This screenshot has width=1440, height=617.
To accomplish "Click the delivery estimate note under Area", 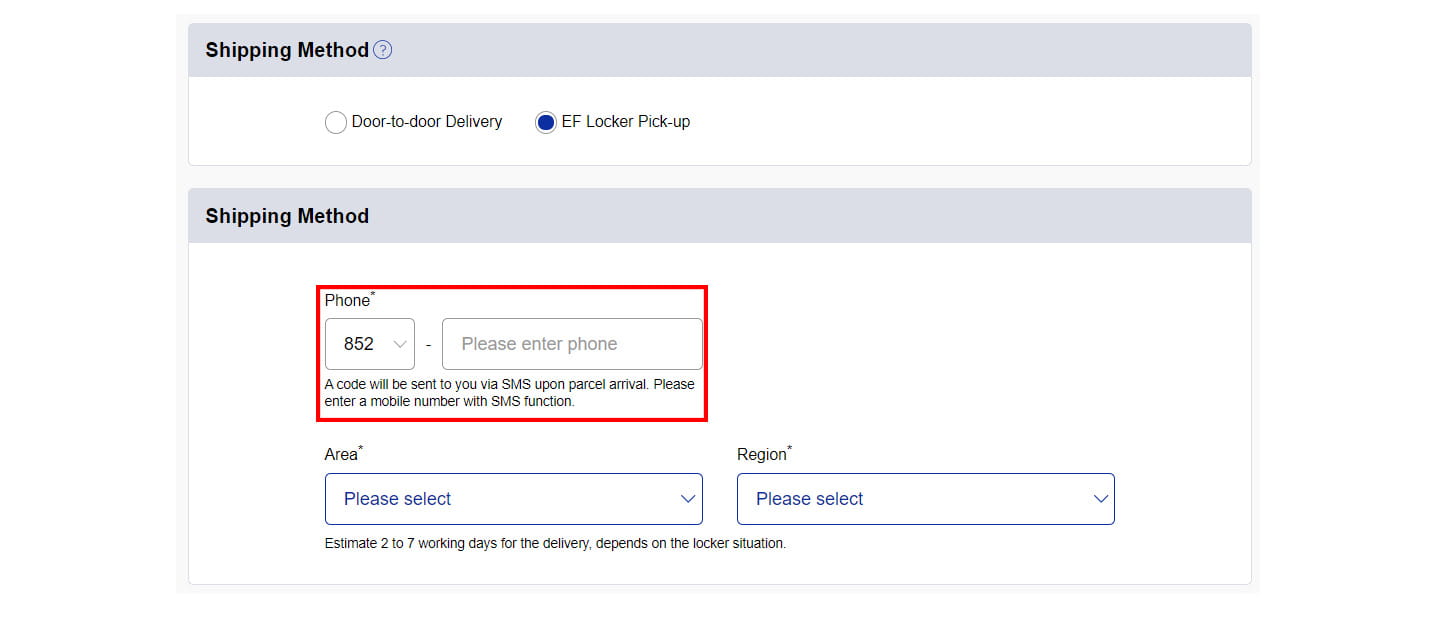I will tap(556, 544).
